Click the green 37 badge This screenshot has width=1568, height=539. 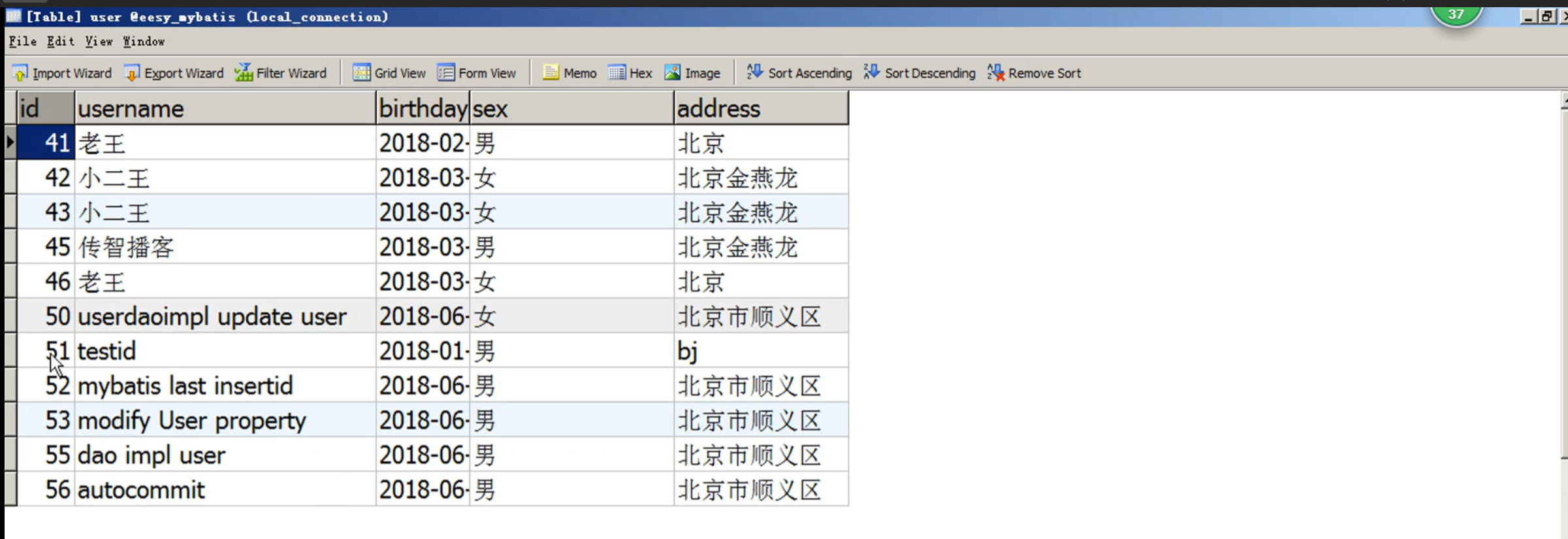pyautogui.click(x=1456, y=14)
